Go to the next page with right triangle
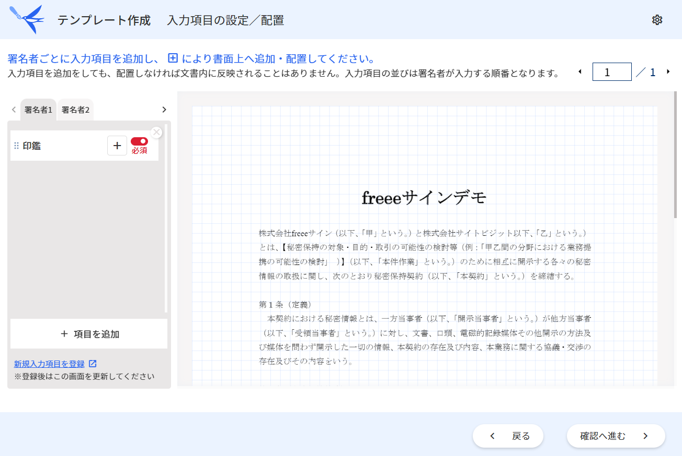The width and height of the screenshot is (682, 456). [x=668, y=72]
